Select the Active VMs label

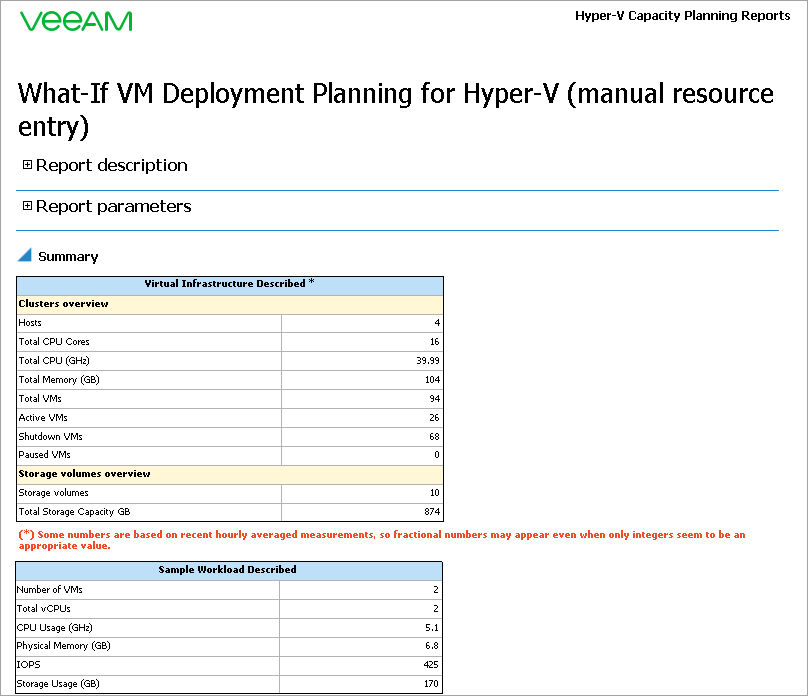pos(43,418)
